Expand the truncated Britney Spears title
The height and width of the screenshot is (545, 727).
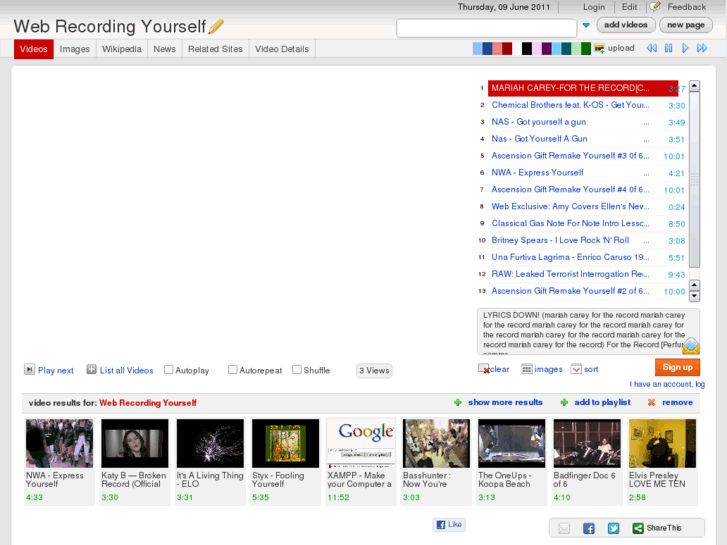pos(646,241)
